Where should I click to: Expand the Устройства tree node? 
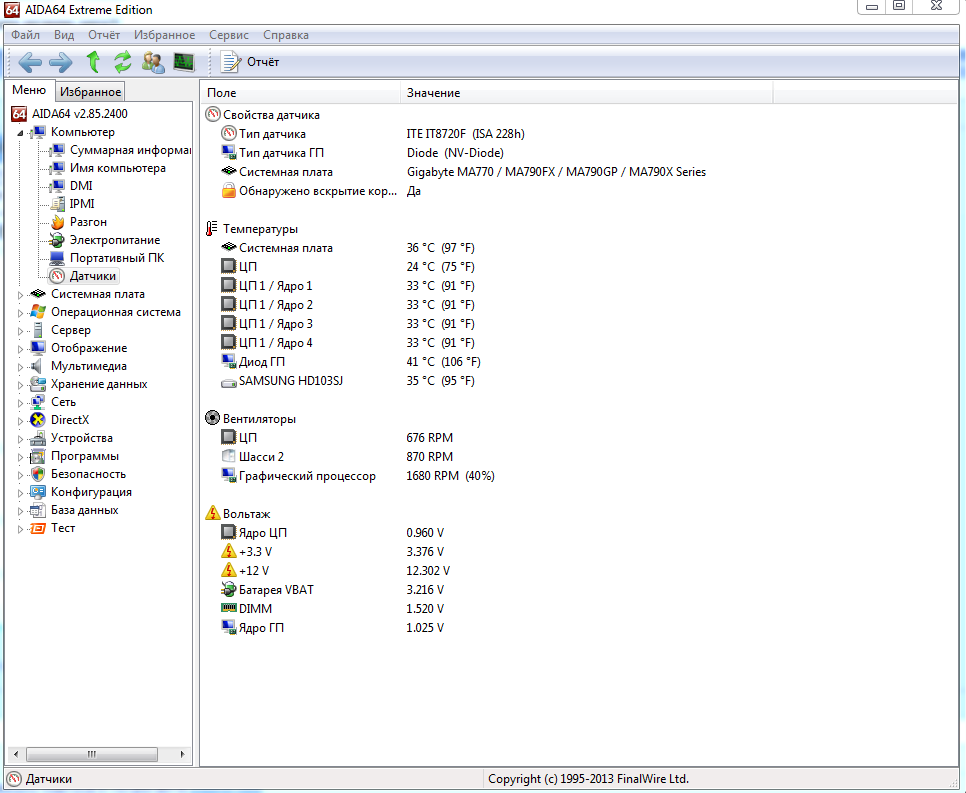pyautogui.click(x=20, y=439)
